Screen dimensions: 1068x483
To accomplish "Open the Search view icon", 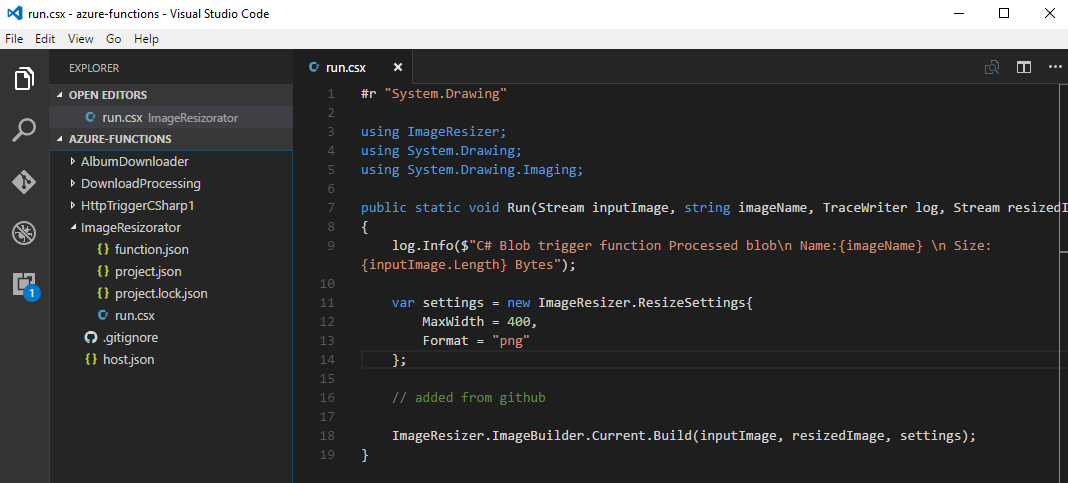I will [x=24, y=130].
